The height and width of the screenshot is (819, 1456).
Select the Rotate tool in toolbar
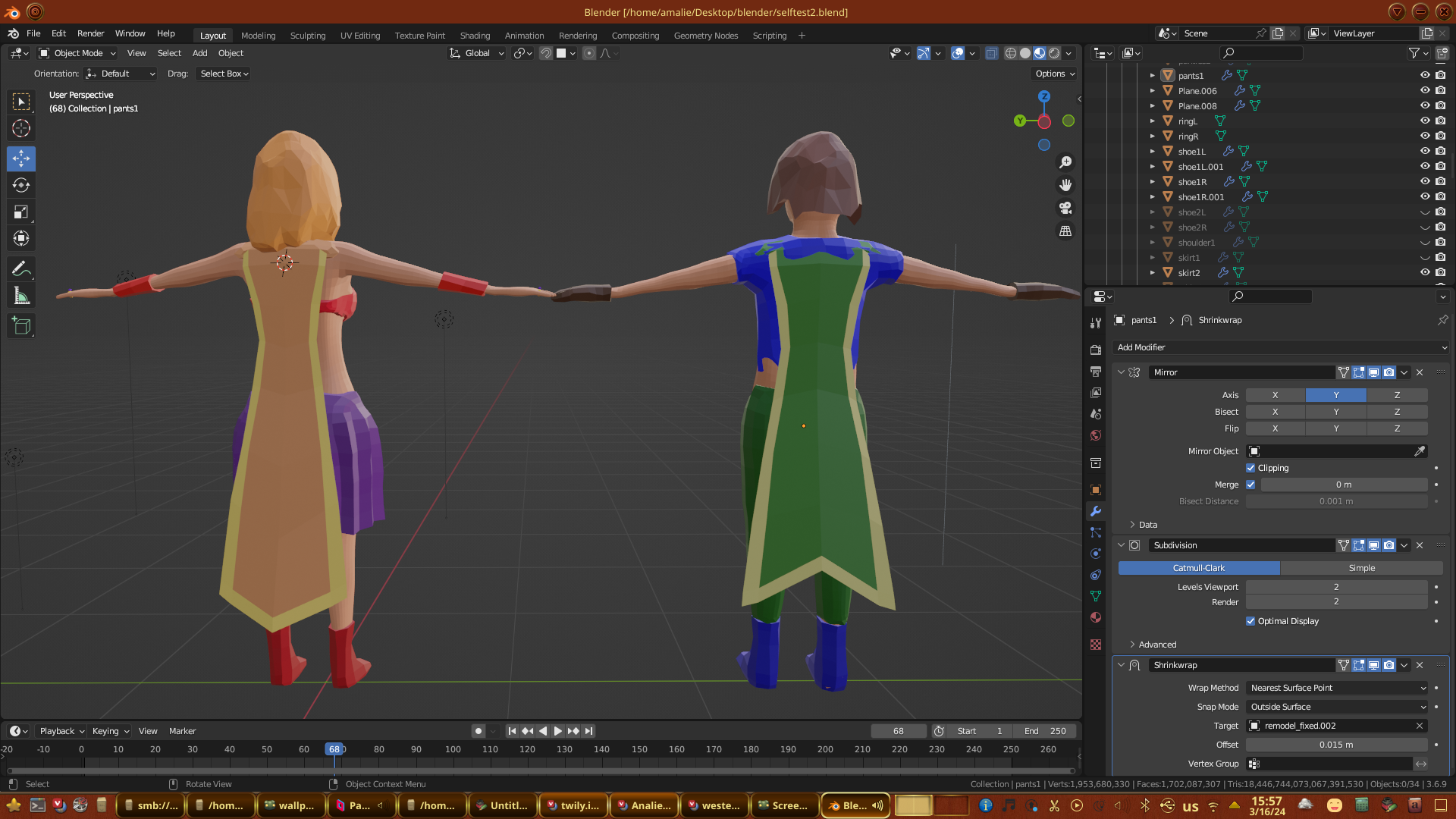(x=21, y=186)
